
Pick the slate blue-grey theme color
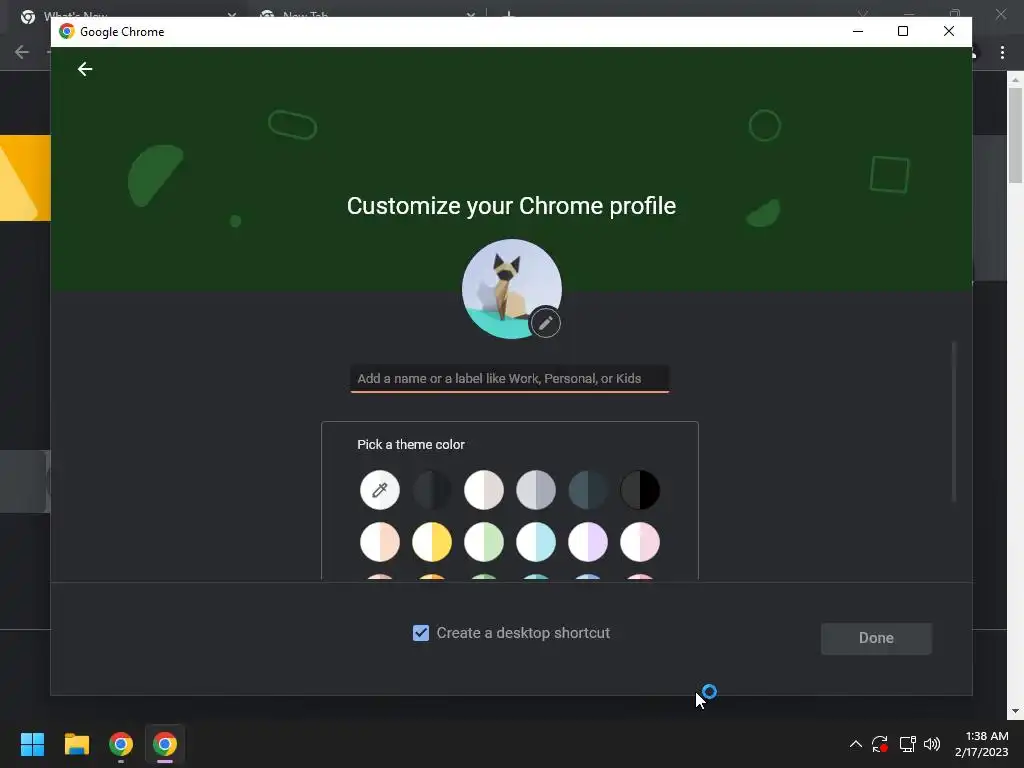(588, 490)
